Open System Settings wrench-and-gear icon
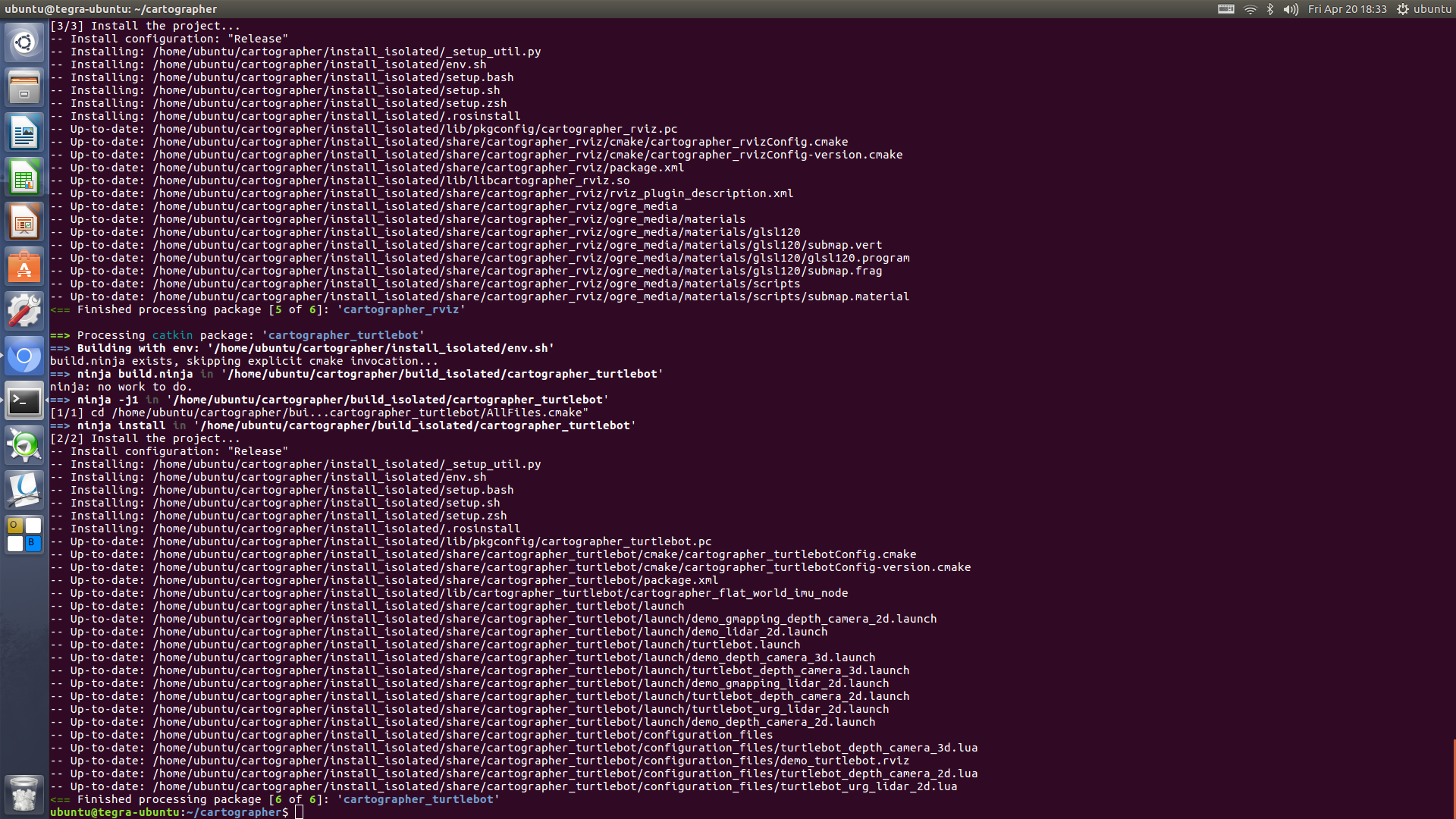The height and width of the screenshot is (819, 1456). click(x=24, y=311)
